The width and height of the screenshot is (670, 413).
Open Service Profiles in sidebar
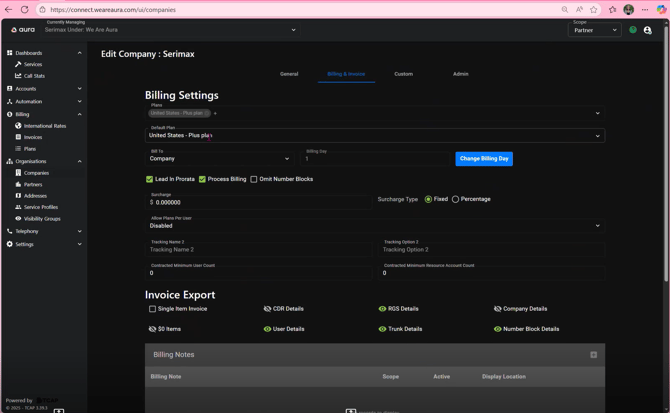tap(41, 207)
